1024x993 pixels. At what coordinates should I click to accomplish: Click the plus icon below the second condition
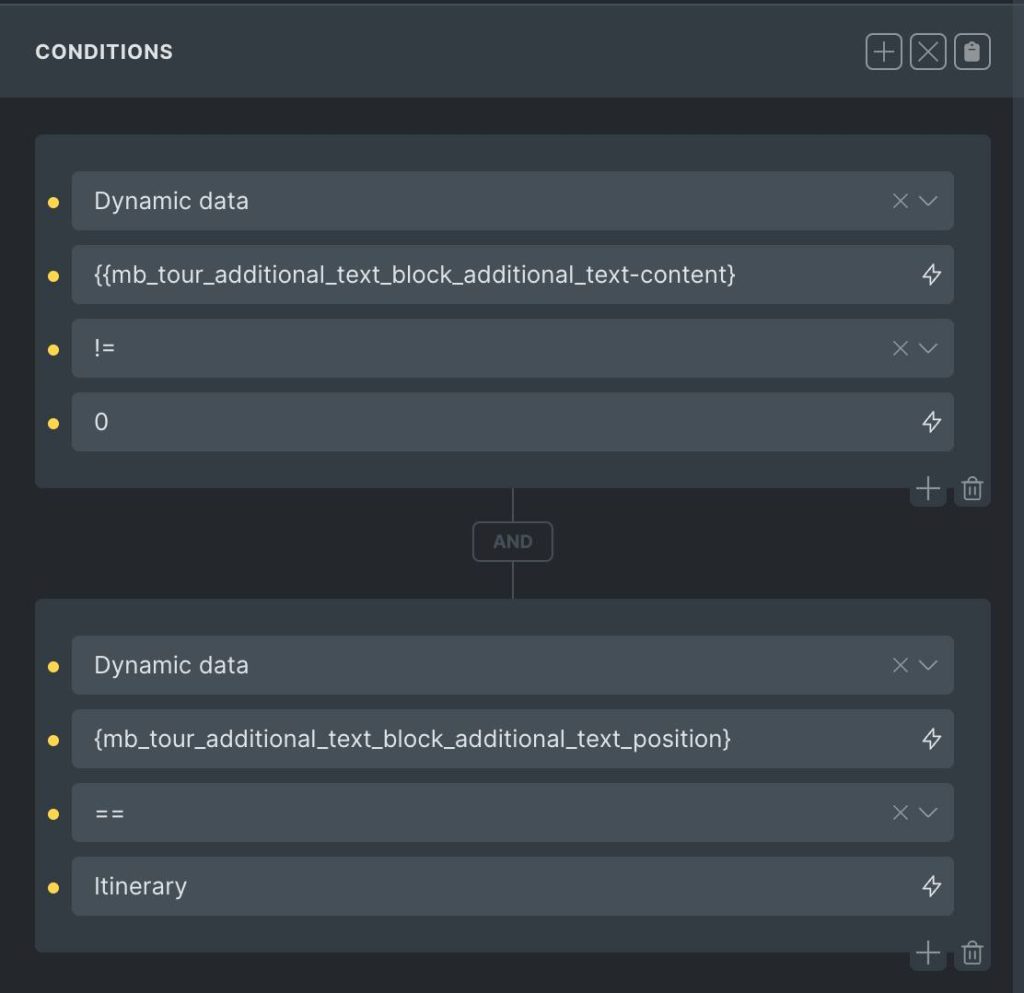click(x=928, y=953)
